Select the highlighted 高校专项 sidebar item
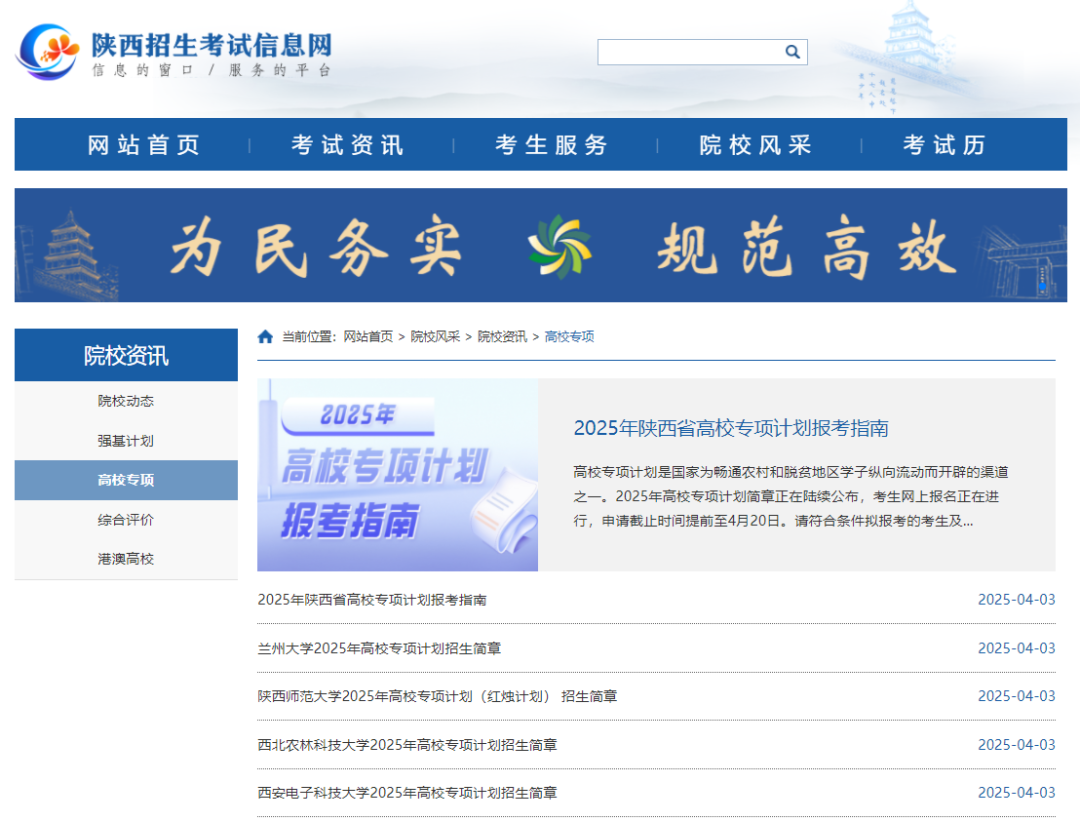The image size is (1080, 822). (x=124, y=480)
